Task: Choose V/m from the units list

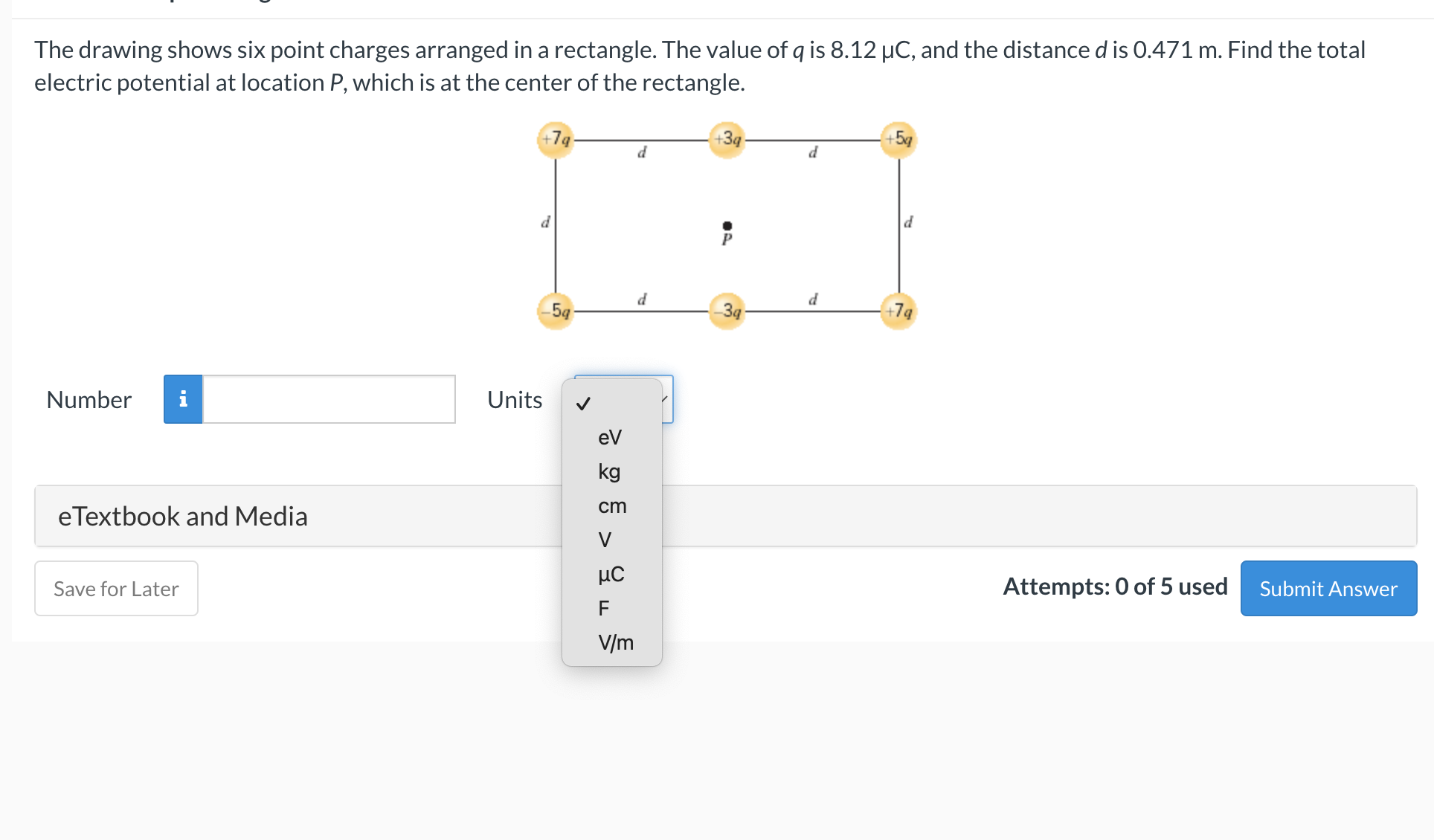Action: [x=614, y=642]
